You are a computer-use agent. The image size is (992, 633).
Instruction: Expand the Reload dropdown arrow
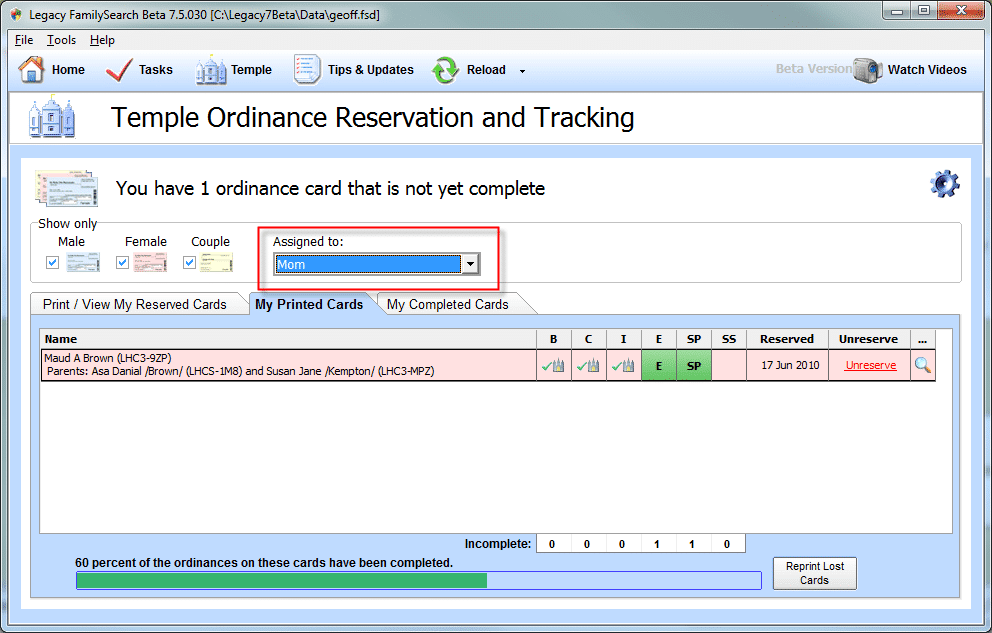tap(522, 71)
